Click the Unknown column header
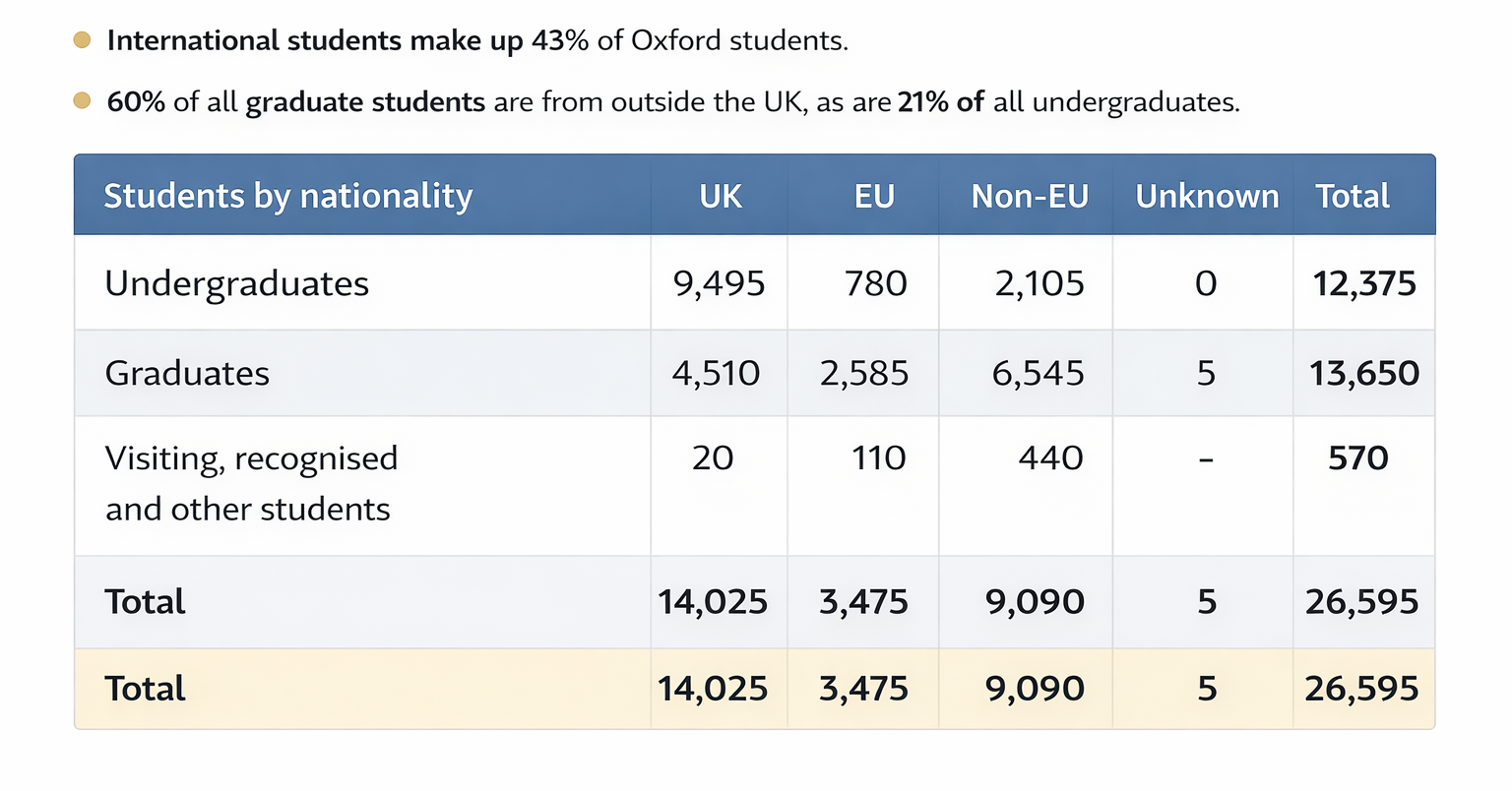 pos(1207,196)
